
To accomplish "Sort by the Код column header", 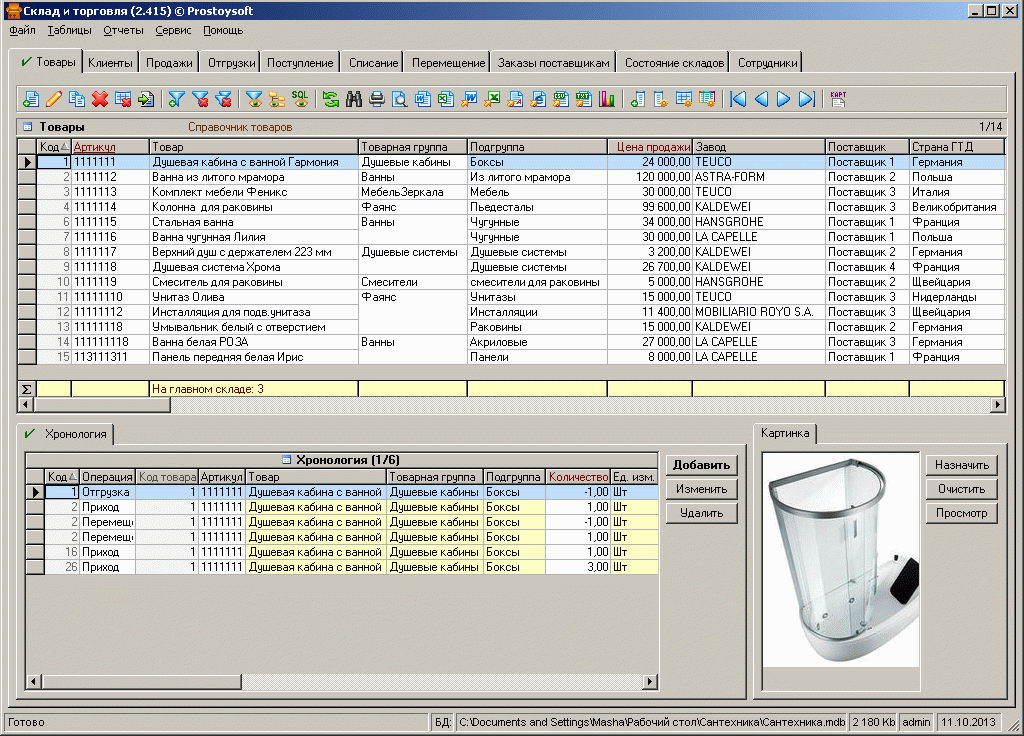I will (53, 147).
